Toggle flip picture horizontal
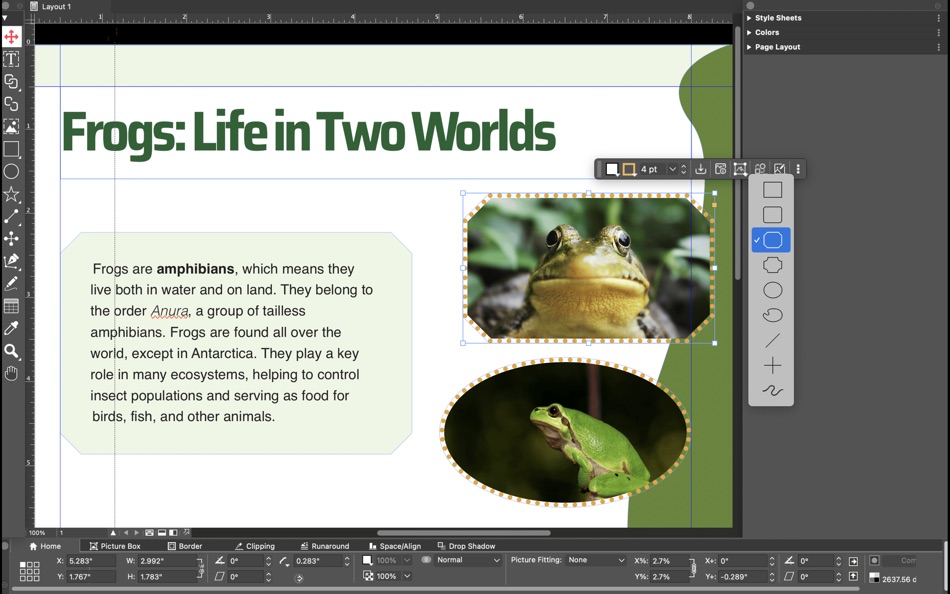This screenshot has height=594, width=950. [x=853, y=561]
